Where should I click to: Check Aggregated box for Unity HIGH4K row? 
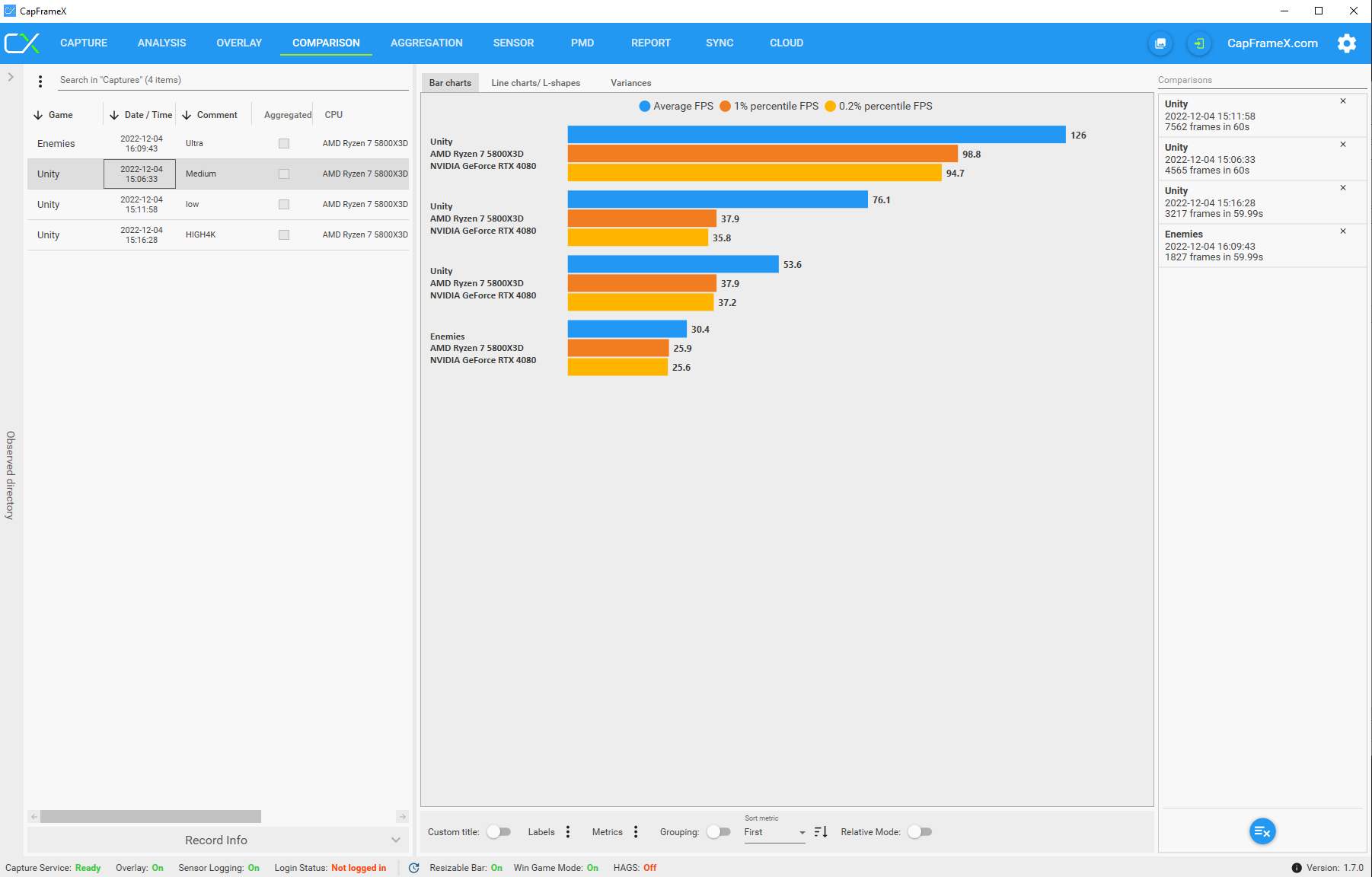coord(284,234)
